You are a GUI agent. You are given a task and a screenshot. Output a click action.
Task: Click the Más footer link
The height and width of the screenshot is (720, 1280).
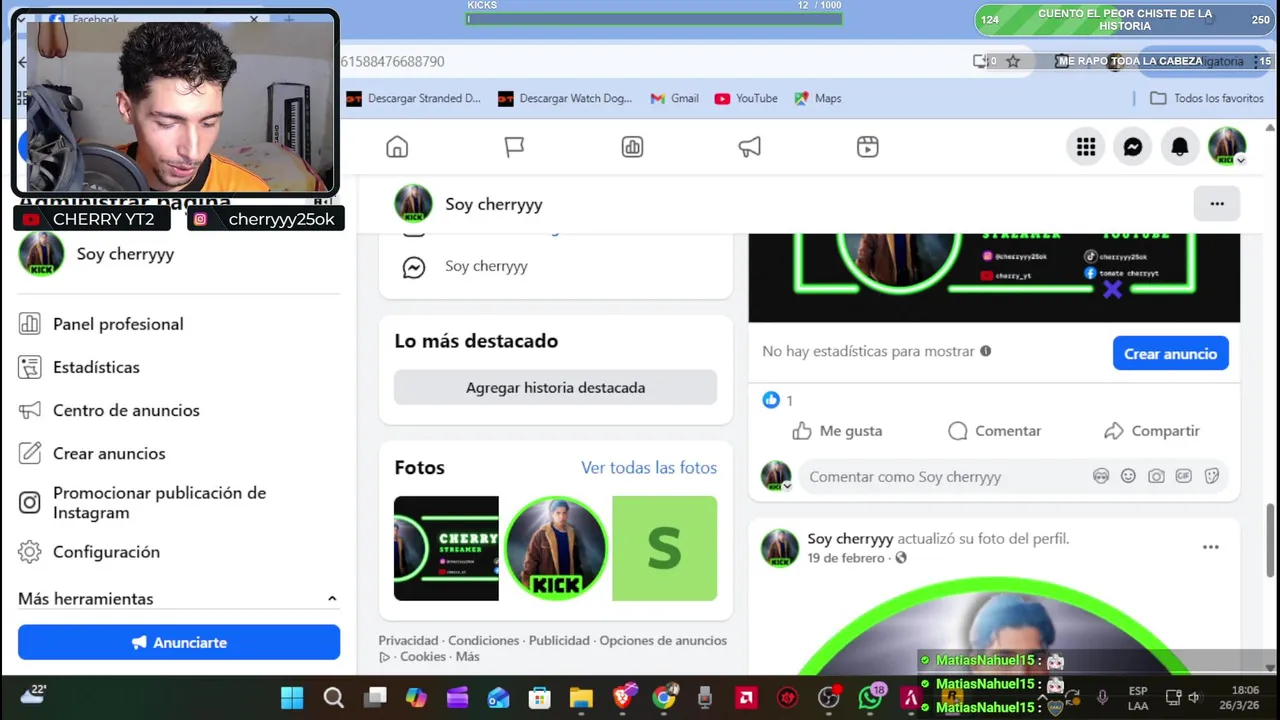(468, 656)
